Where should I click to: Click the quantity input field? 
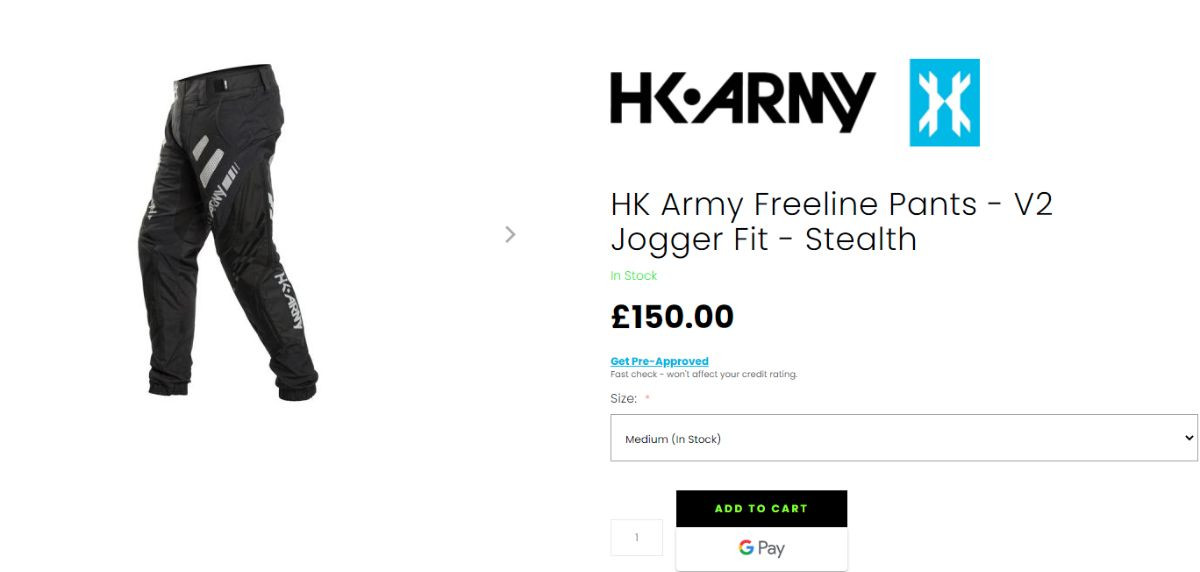pos(636,537)
